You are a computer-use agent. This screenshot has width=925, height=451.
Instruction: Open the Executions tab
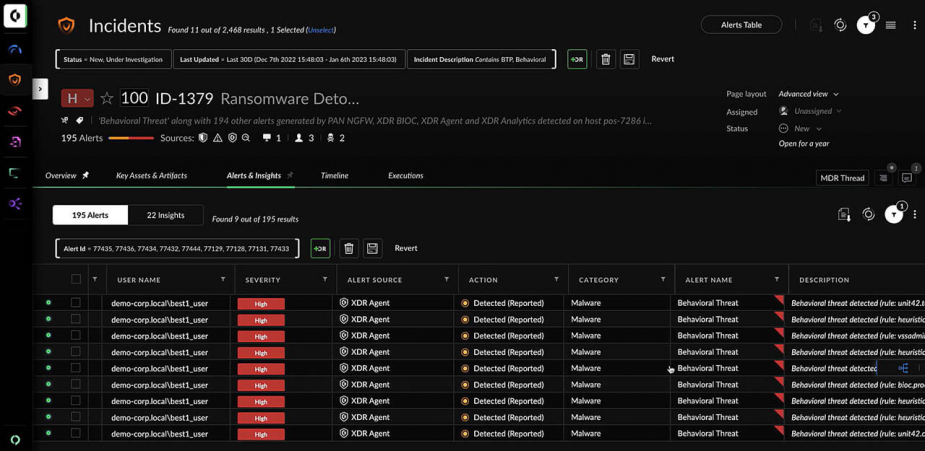pos(405,176)
